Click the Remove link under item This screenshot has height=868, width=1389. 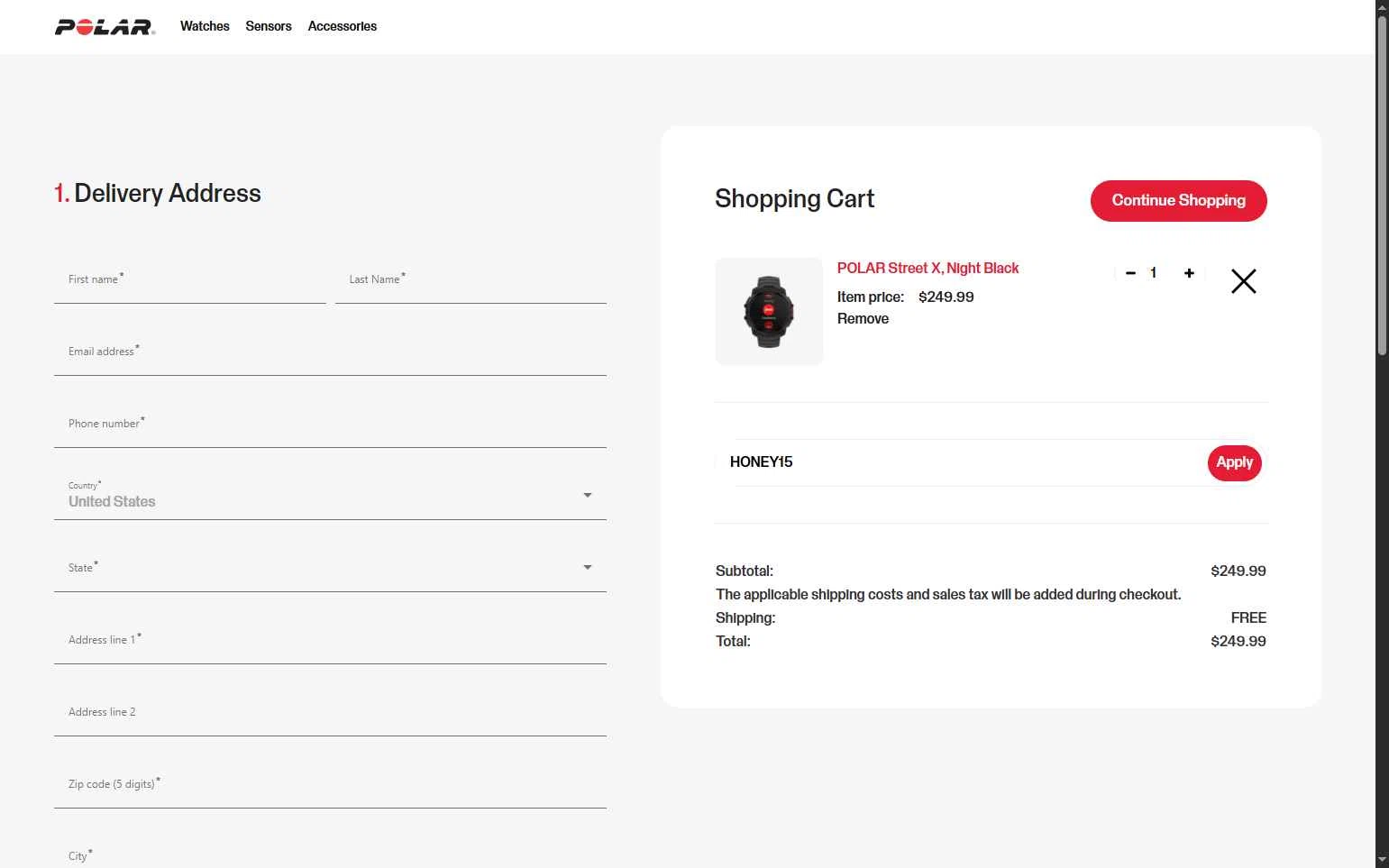pyautogui.click(x=863, y=318)
